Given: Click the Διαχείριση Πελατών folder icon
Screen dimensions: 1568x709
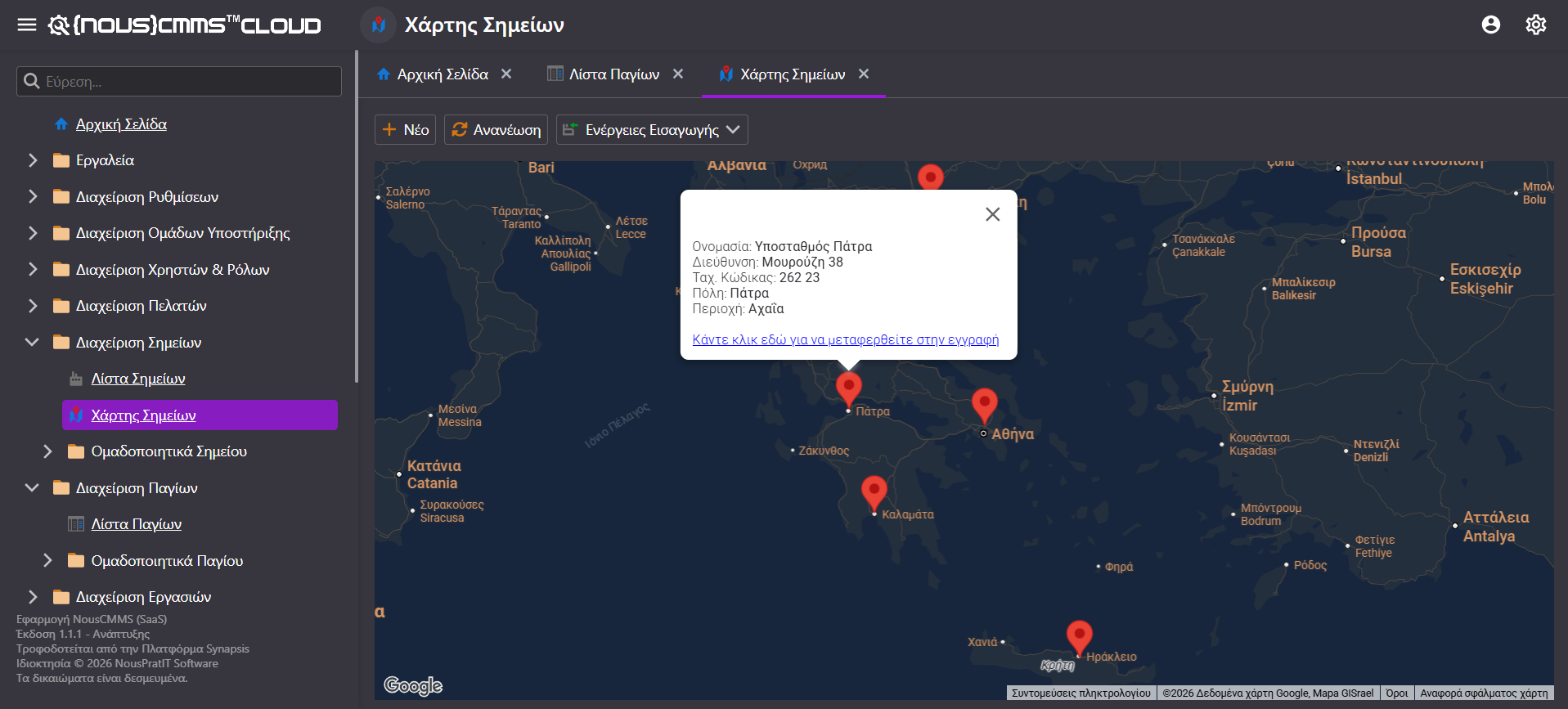Looking at the screenshot, I should coord(61,306).
